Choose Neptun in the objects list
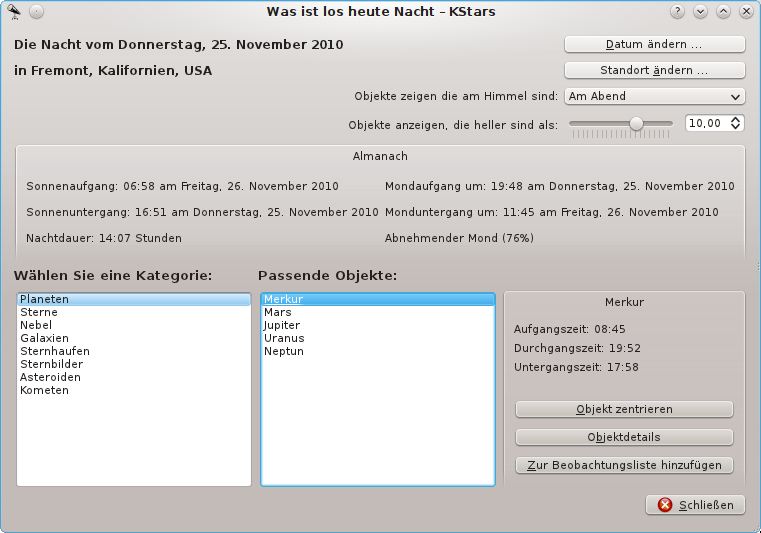 (x=283, y=352)
